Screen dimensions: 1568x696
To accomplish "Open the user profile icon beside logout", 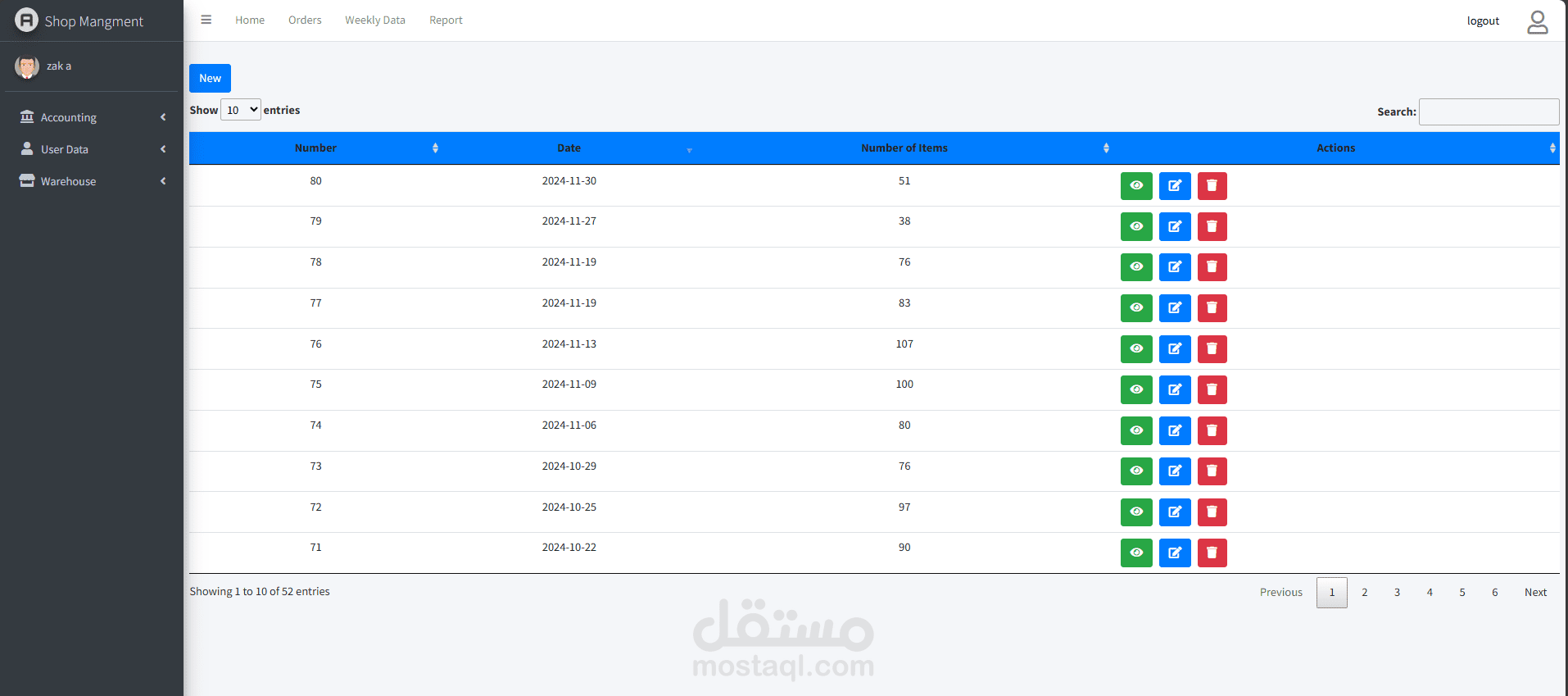I will [1538, 21].
